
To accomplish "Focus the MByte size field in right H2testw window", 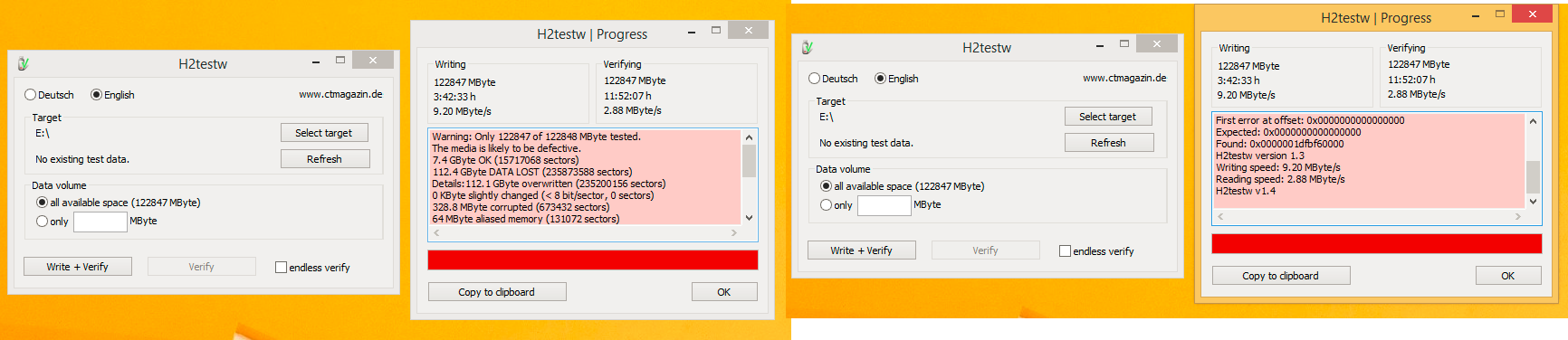I will (884, 205).
